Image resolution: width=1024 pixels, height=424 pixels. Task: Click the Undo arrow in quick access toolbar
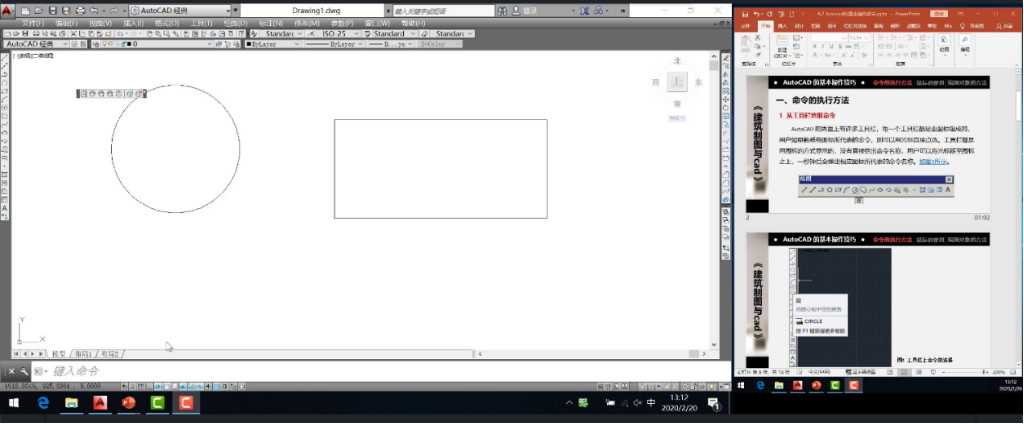point(94,10)
